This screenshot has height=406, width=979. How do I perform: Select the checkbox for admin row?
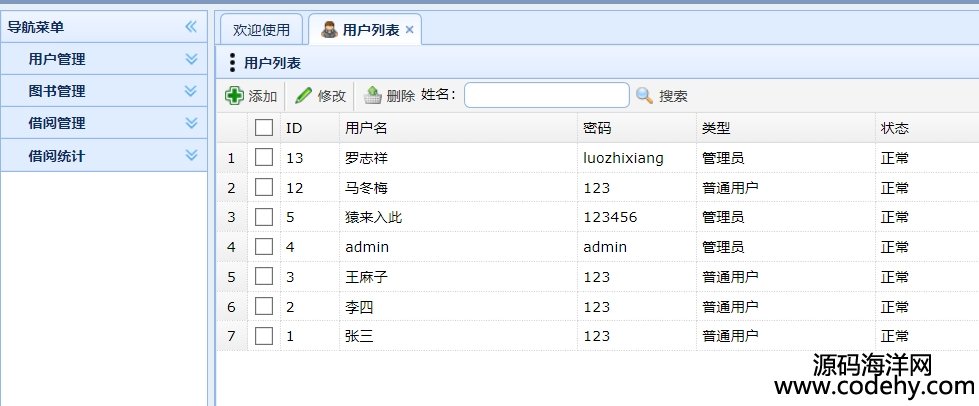[264, 247]
